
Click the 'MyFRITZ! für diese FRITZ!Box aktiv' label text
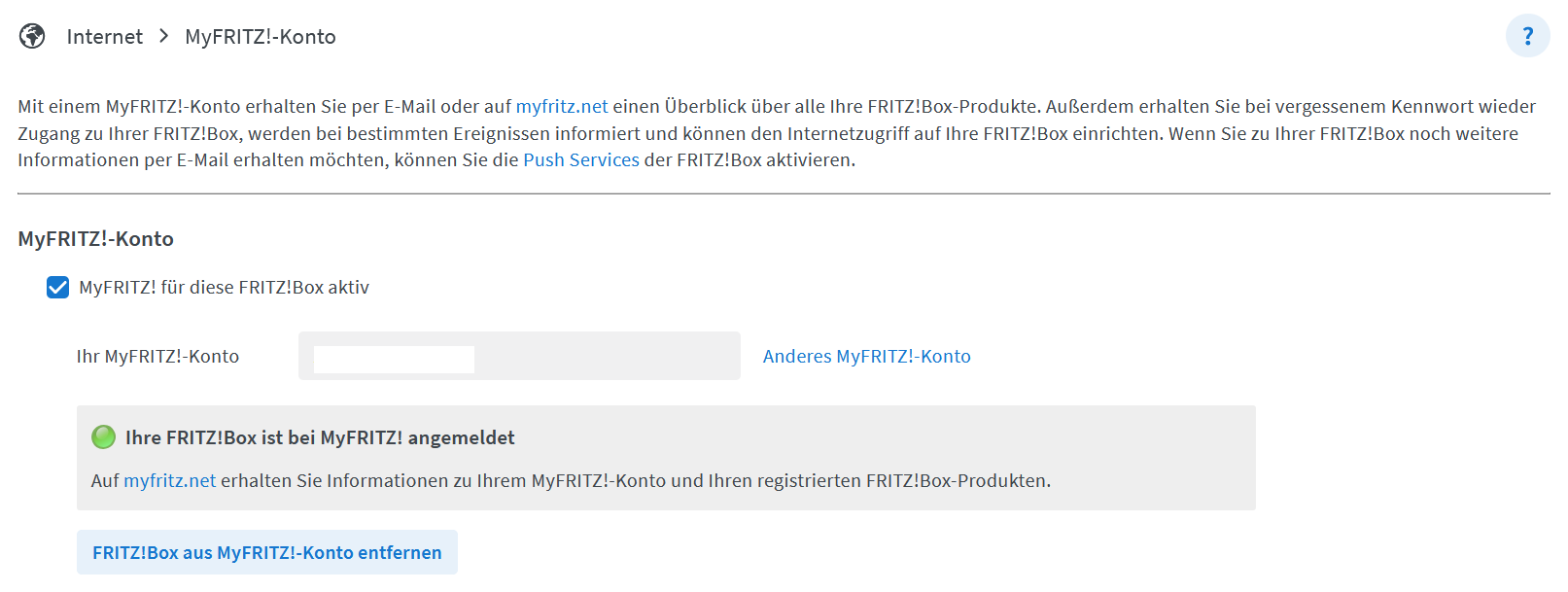pos(224,288)
